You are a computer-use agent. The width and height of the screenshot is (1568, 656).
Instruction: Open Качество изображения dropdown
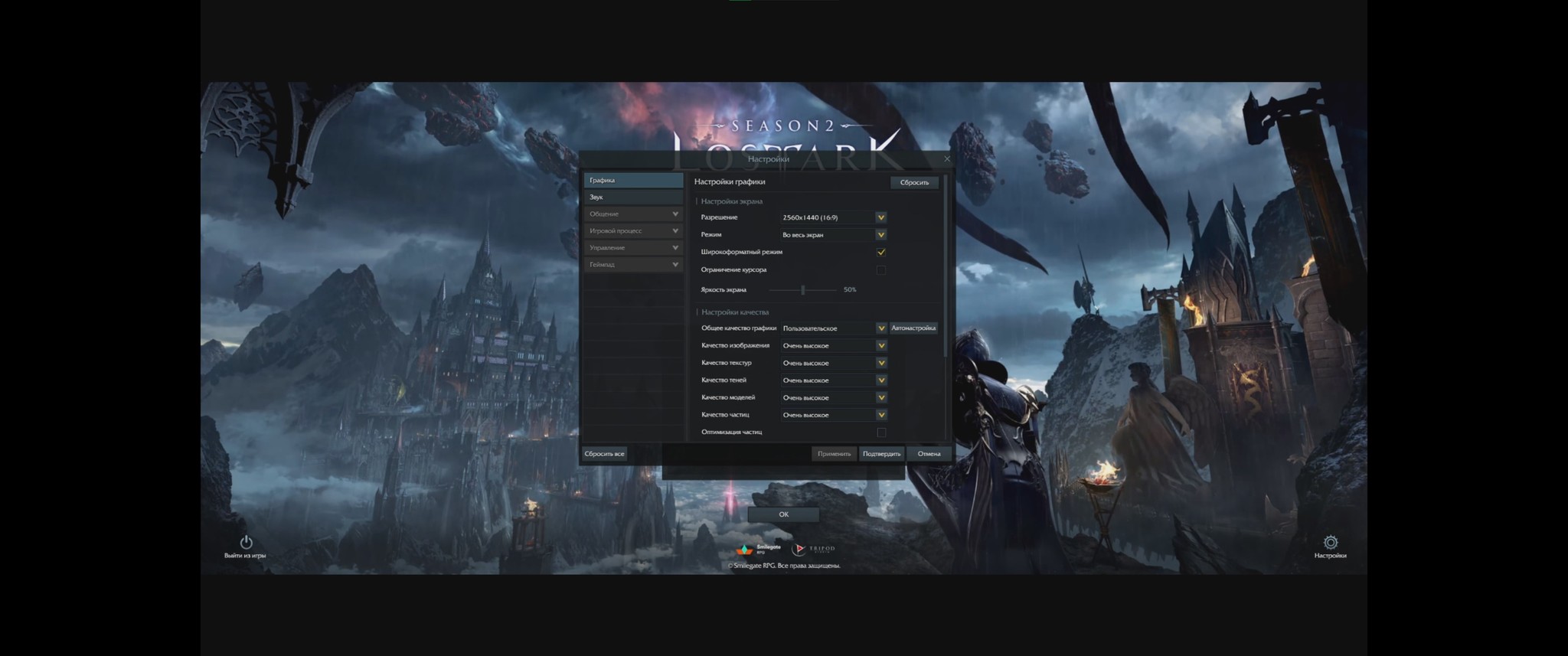[833, 346]
